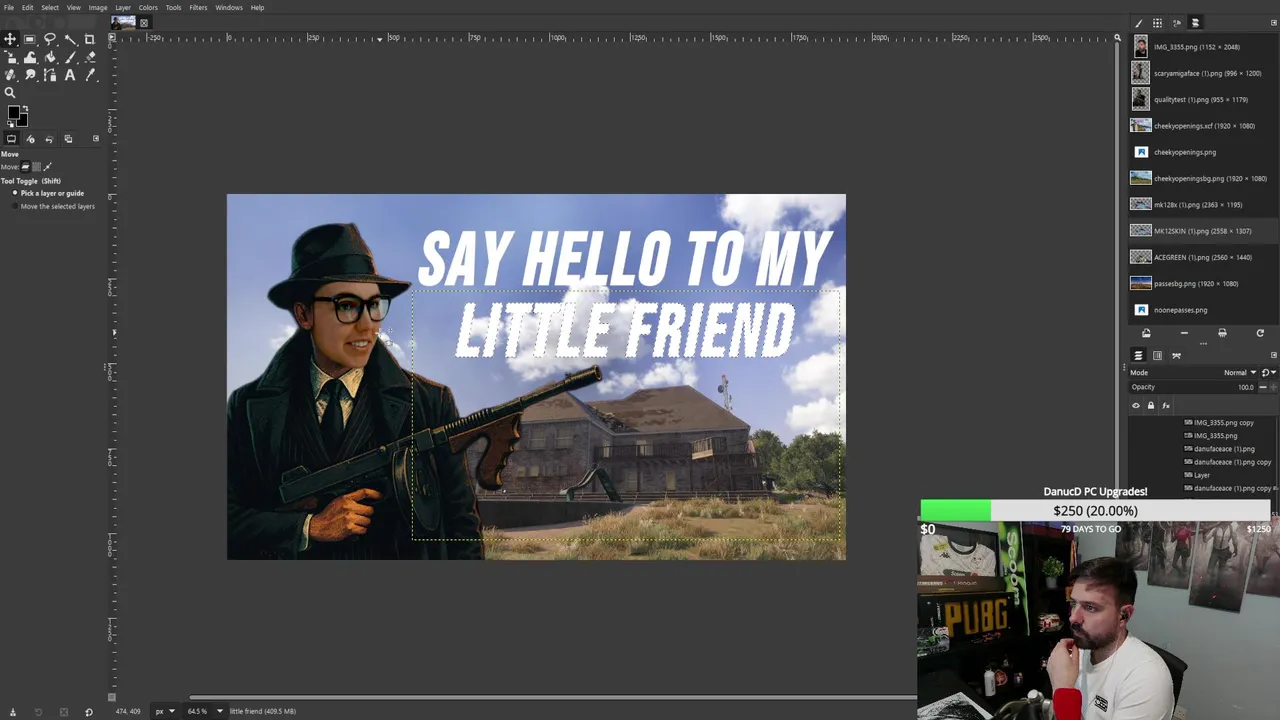Open the 64.5% zoom level dropdown
Image resolution: width=1280 pixels, height=720 pixels.
[203, 711]
